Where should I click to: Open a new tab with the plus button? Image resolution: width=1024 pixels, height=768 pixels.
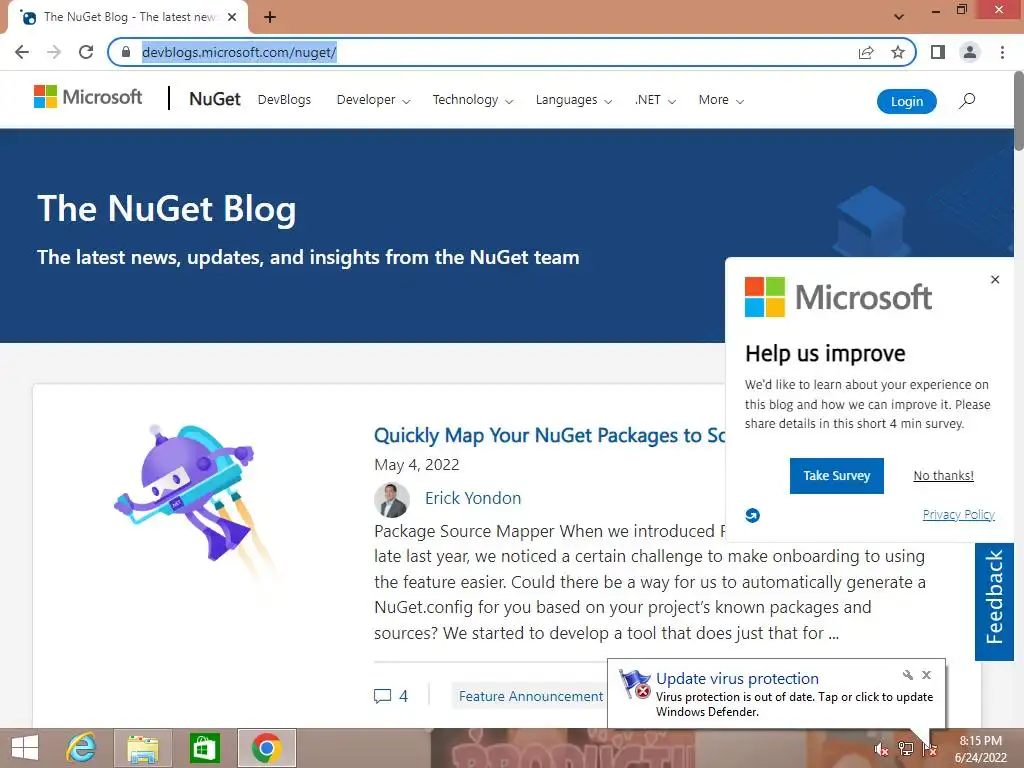click(270, 17)
